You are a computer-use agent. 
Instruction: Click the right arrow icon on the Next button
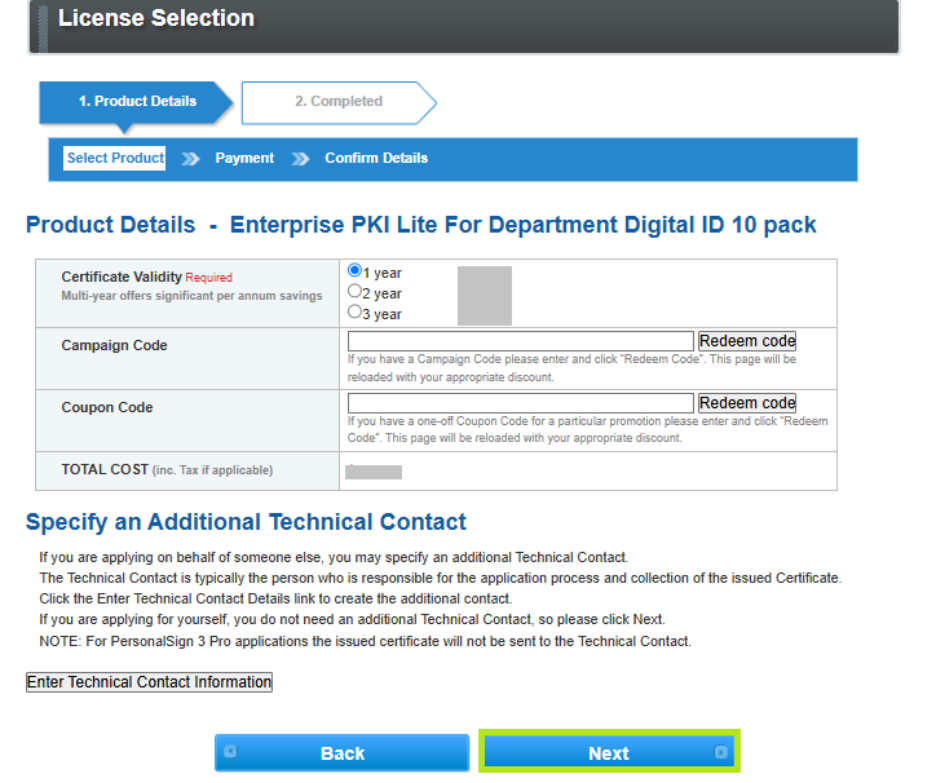pos(721,753)
